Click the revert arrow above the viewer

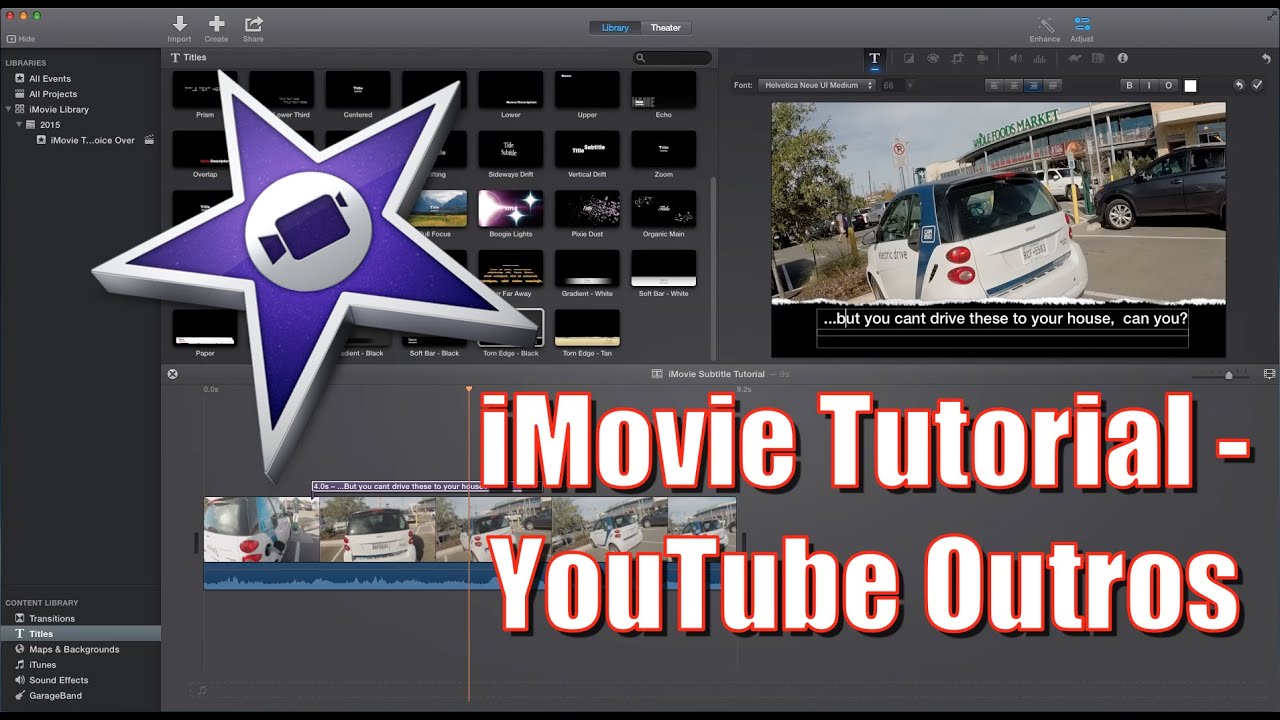1266,59
